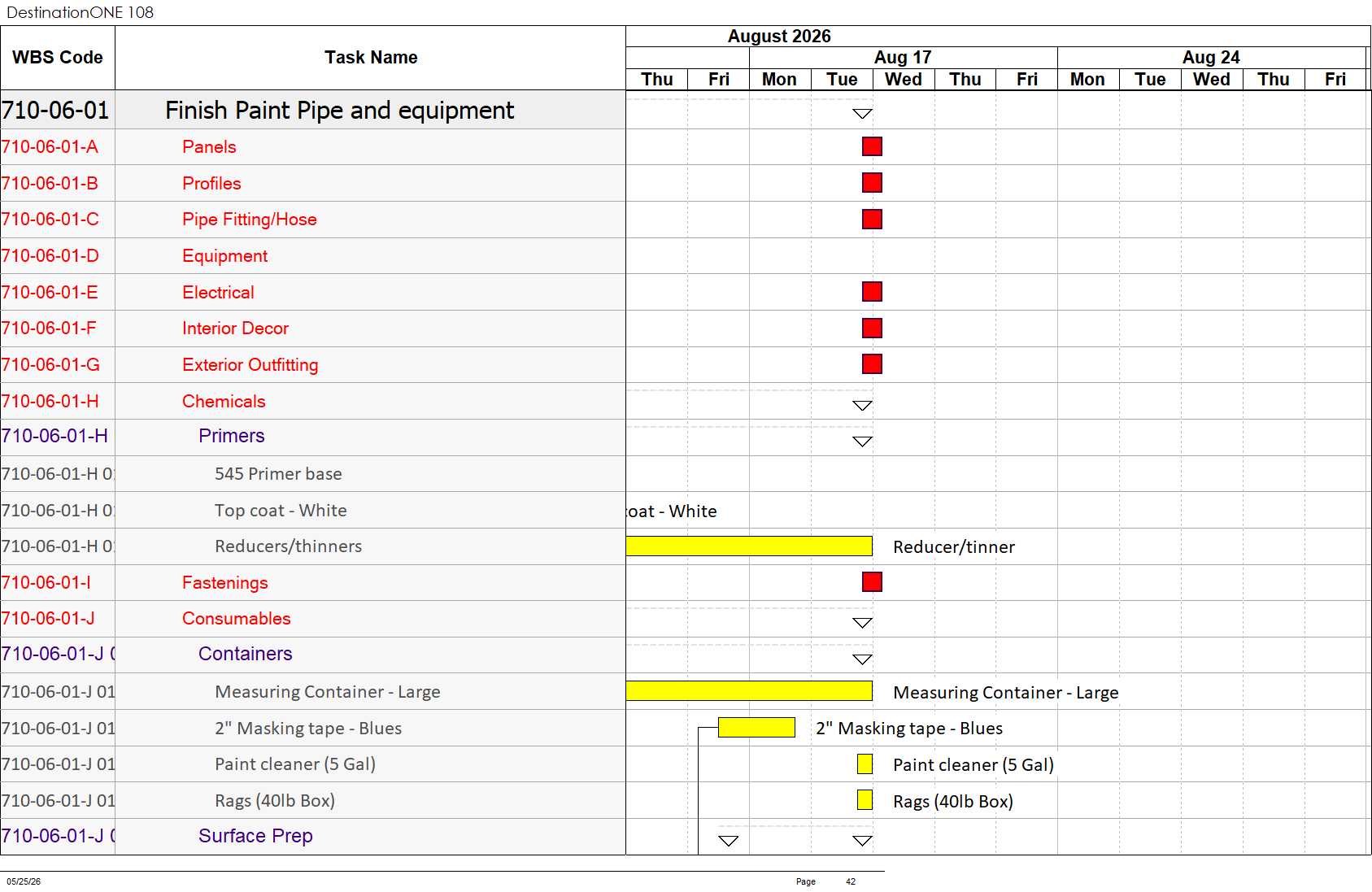The image size is (1372, 892).
Task: Select the Primers task name
Action: pyautogui.click(x=232, y=436)
